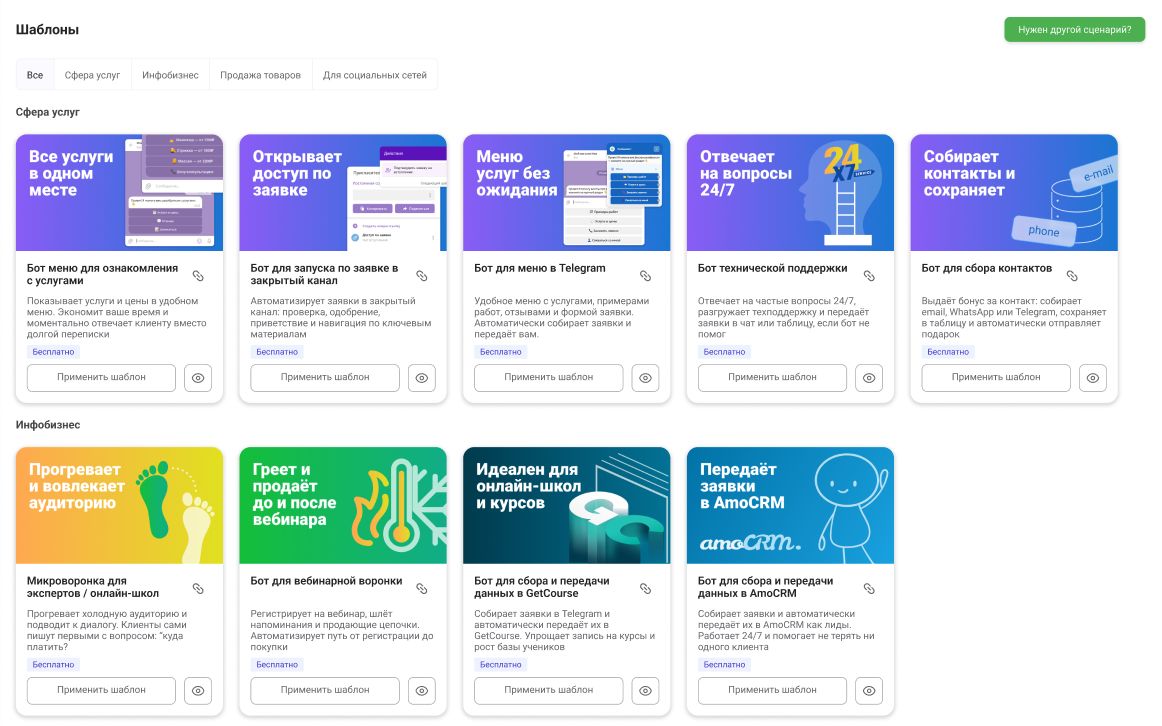1162x726 pixels.
Task: Switch to Сфера услуг tab
Action: [x=92, y=75]
